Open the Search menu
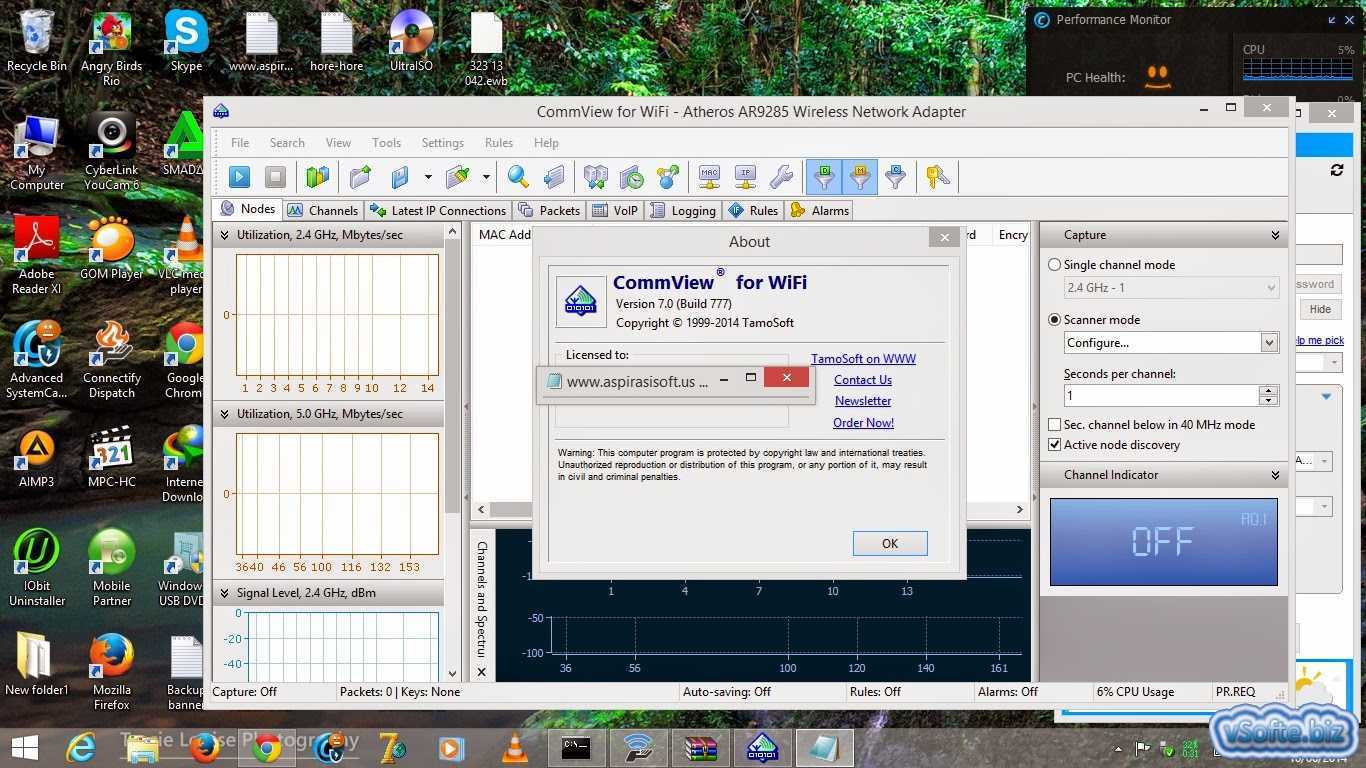 click(287, 143)
